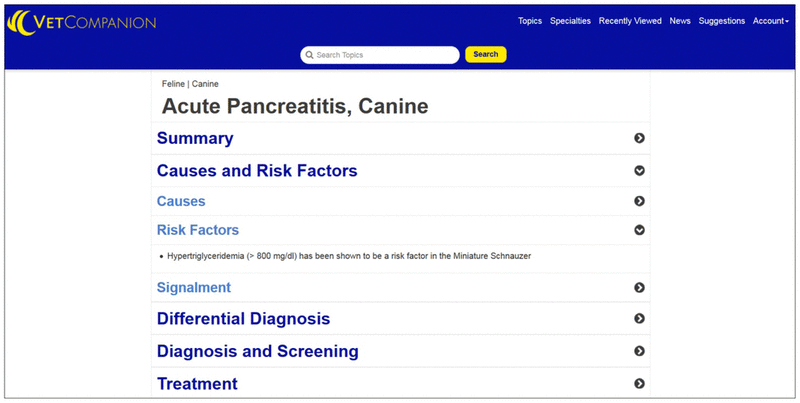Open the News link

680,21
